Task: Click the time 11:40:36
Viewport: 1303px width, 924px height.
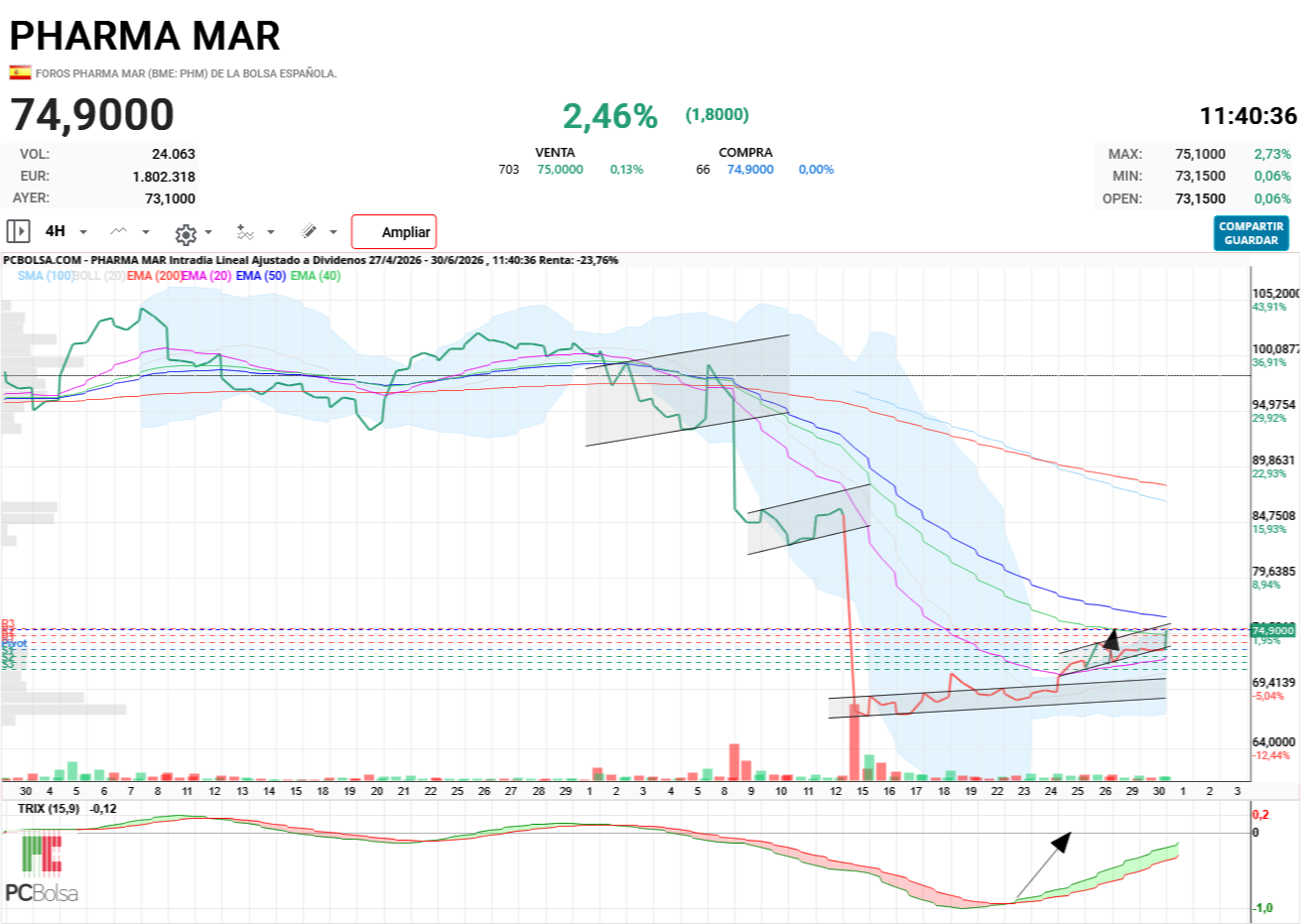Action: 1248,116
